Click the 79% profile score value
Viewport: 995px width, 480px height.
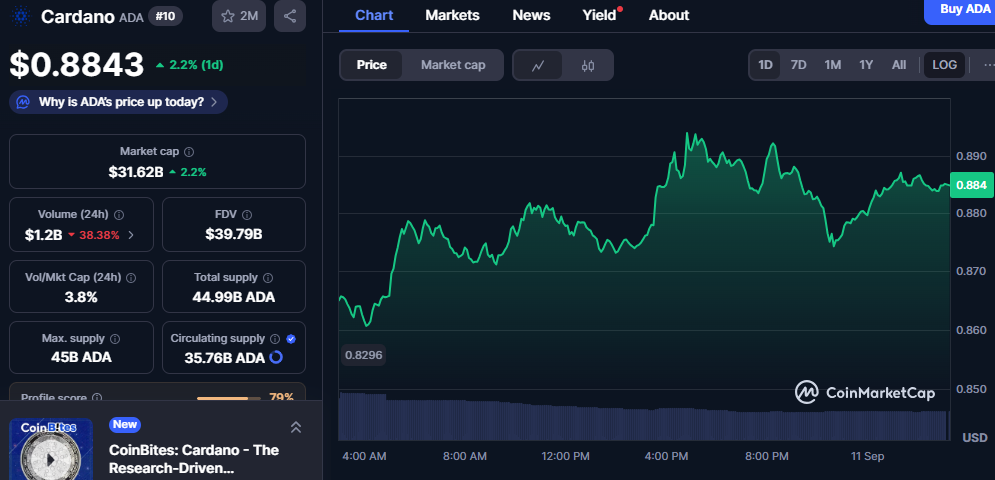tap(281, 397)
